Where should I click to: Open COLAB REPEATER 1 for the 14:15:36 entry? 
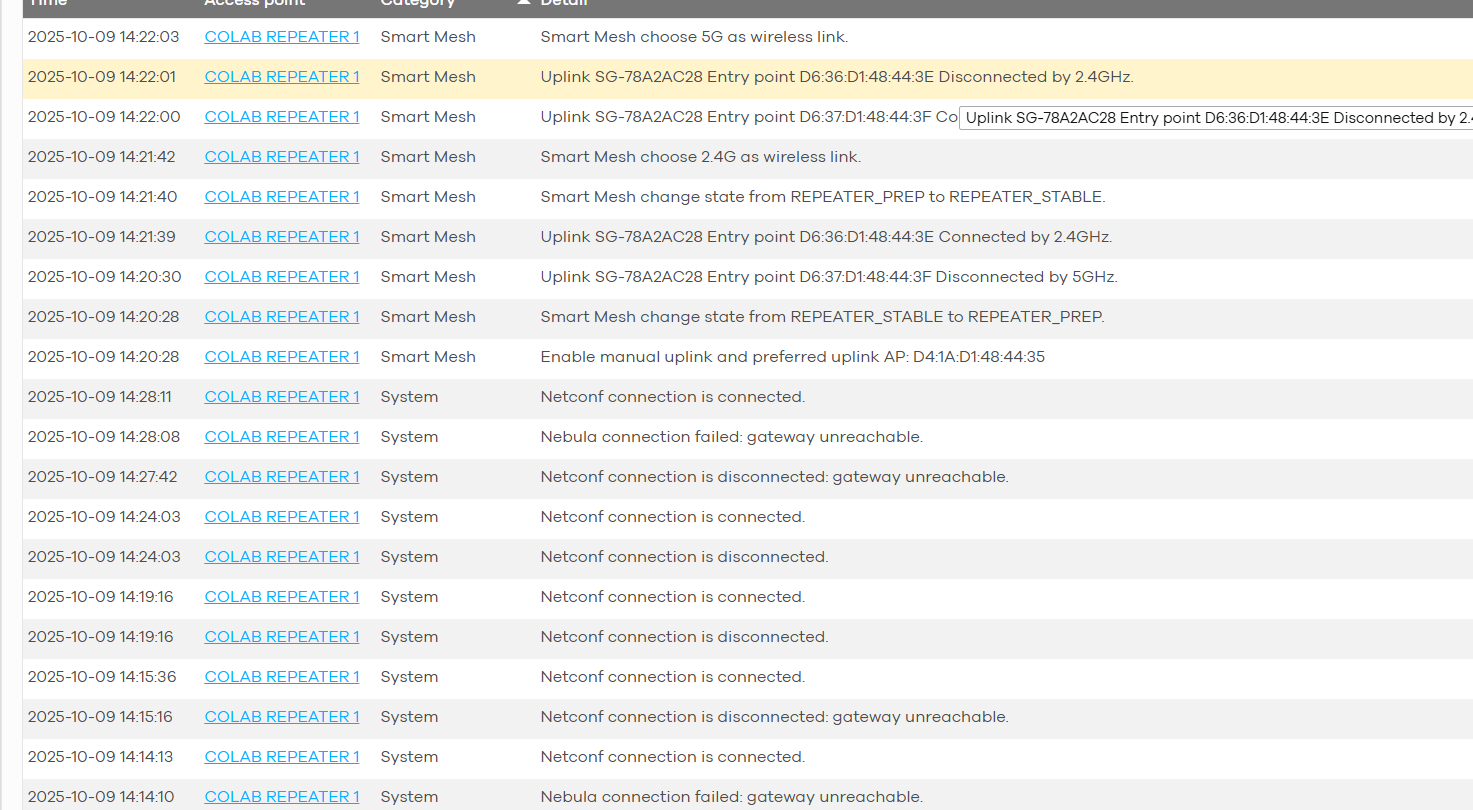[281, 676]
